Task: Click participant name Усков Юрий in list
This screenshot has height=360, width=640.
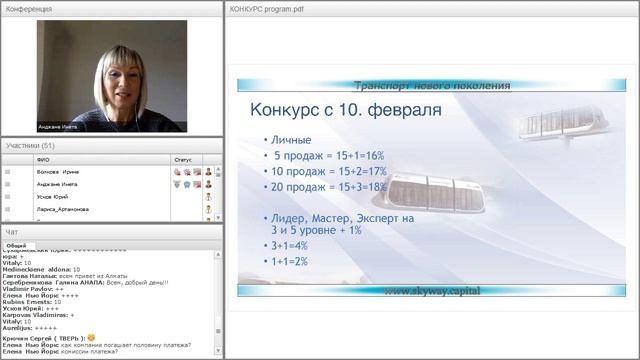Action: pos(52,197)
